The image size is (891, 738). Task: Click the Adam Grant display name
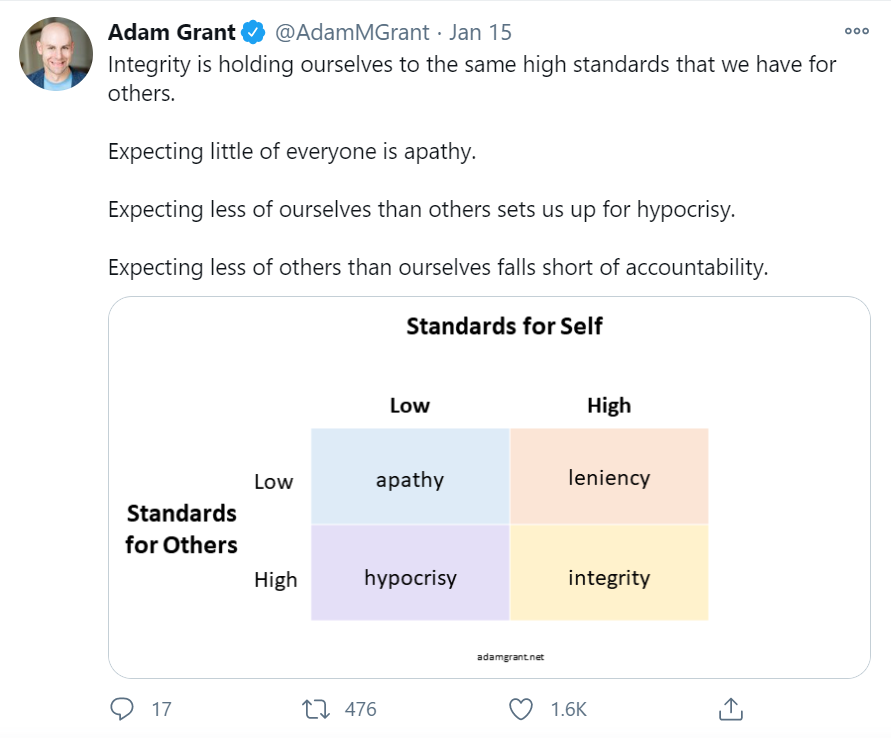[x=171, y=32]
